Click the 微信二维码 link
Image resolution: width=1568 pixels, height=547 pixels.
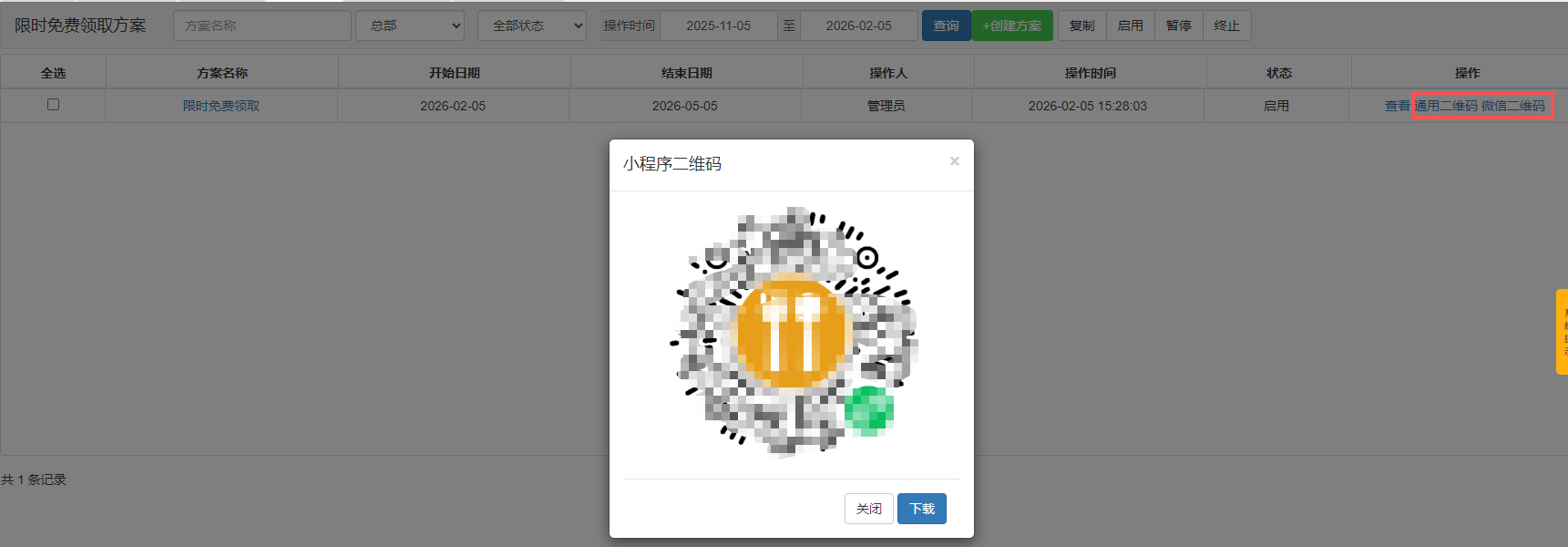coord(1513,106)
